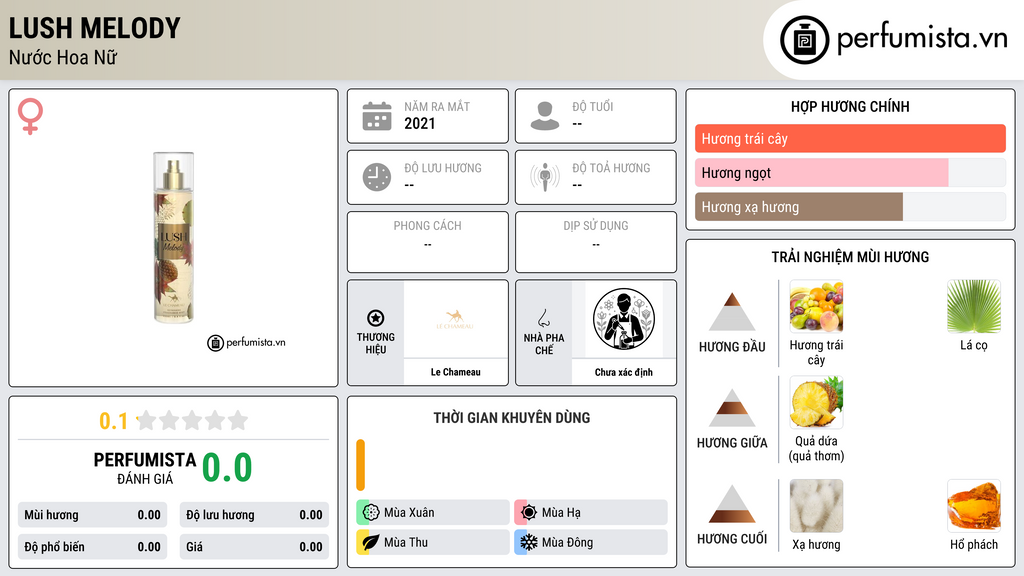Click the orange Hương trái cây accord bar
1024x576 pixels.
(x=850, y=138)
